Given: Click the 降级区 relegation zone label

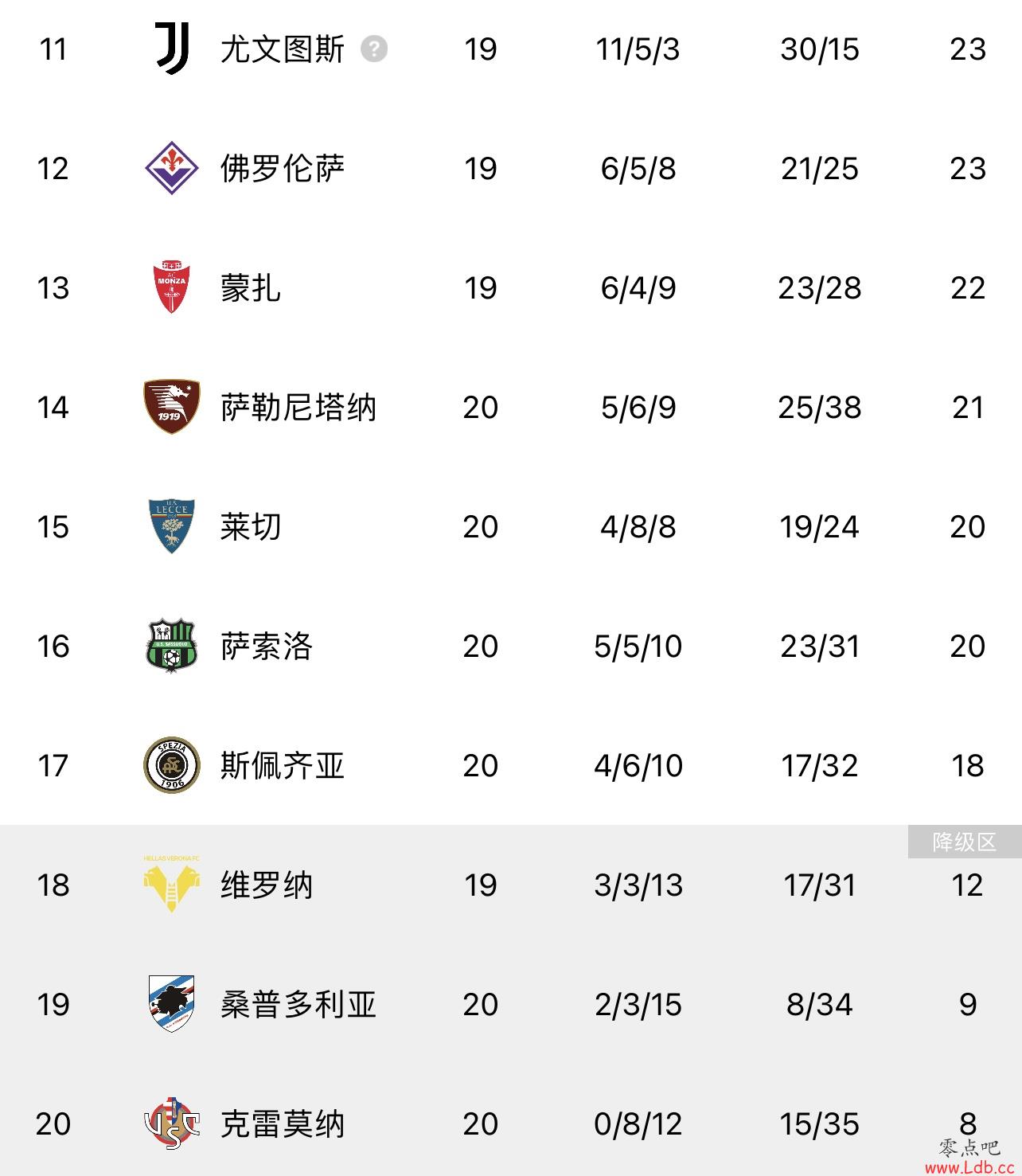Looking at the screenshot, I should (x=965, y=842).
